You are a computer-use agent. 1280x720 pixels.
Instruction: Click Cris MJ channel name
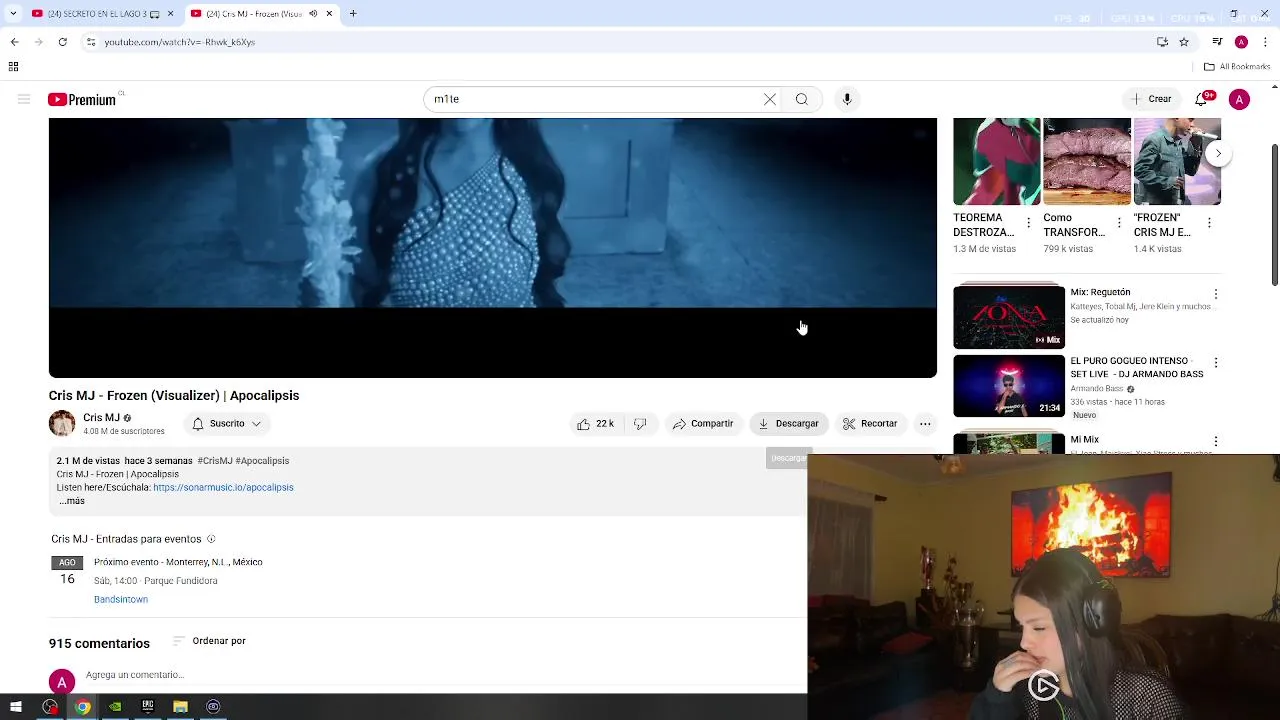101,417
